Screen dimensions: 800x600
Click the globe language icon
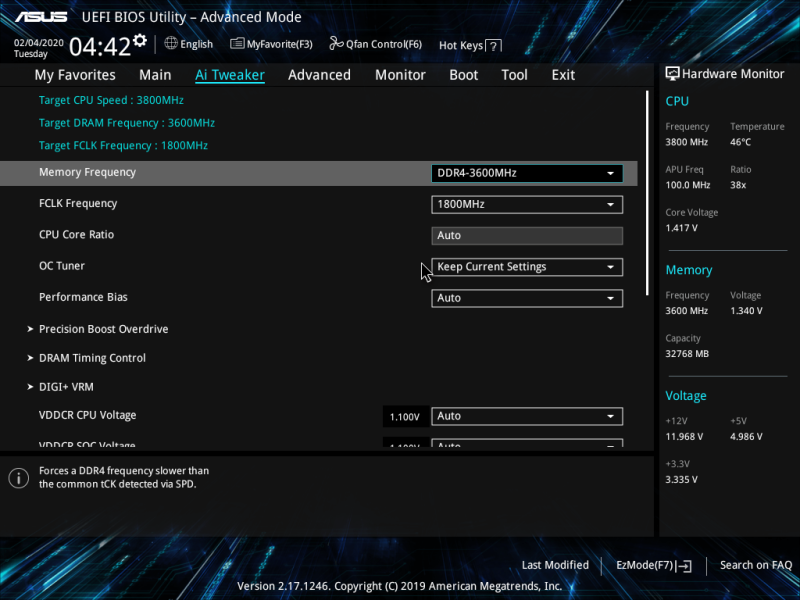pyautogui.click(x=171, y=43)
